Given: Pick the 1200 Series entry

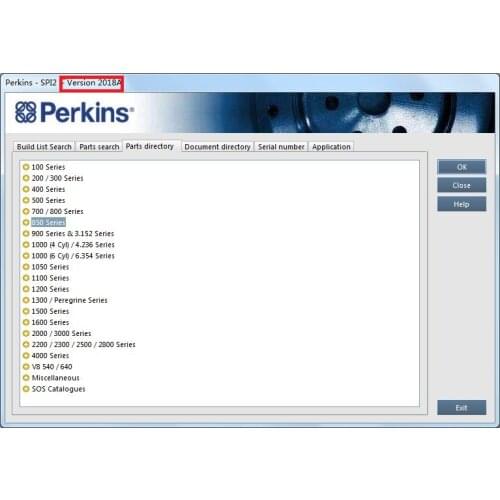Looking at the screenshot, I should point(50,289).
